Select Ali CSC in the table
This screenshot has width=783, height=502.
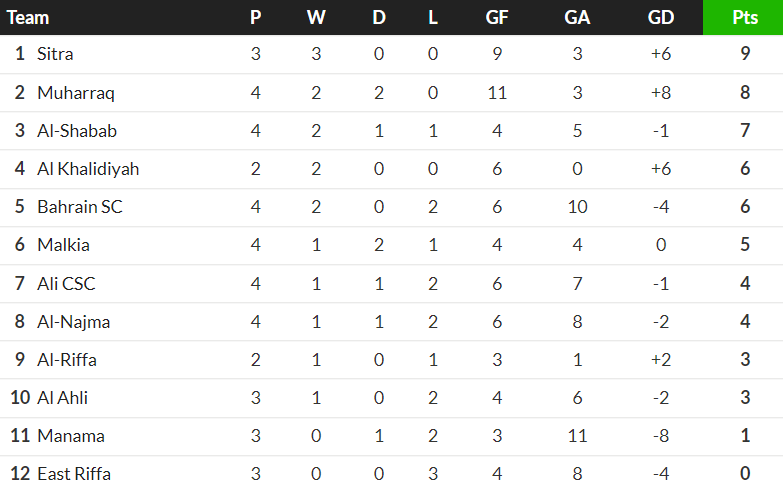tap(66, 283)
